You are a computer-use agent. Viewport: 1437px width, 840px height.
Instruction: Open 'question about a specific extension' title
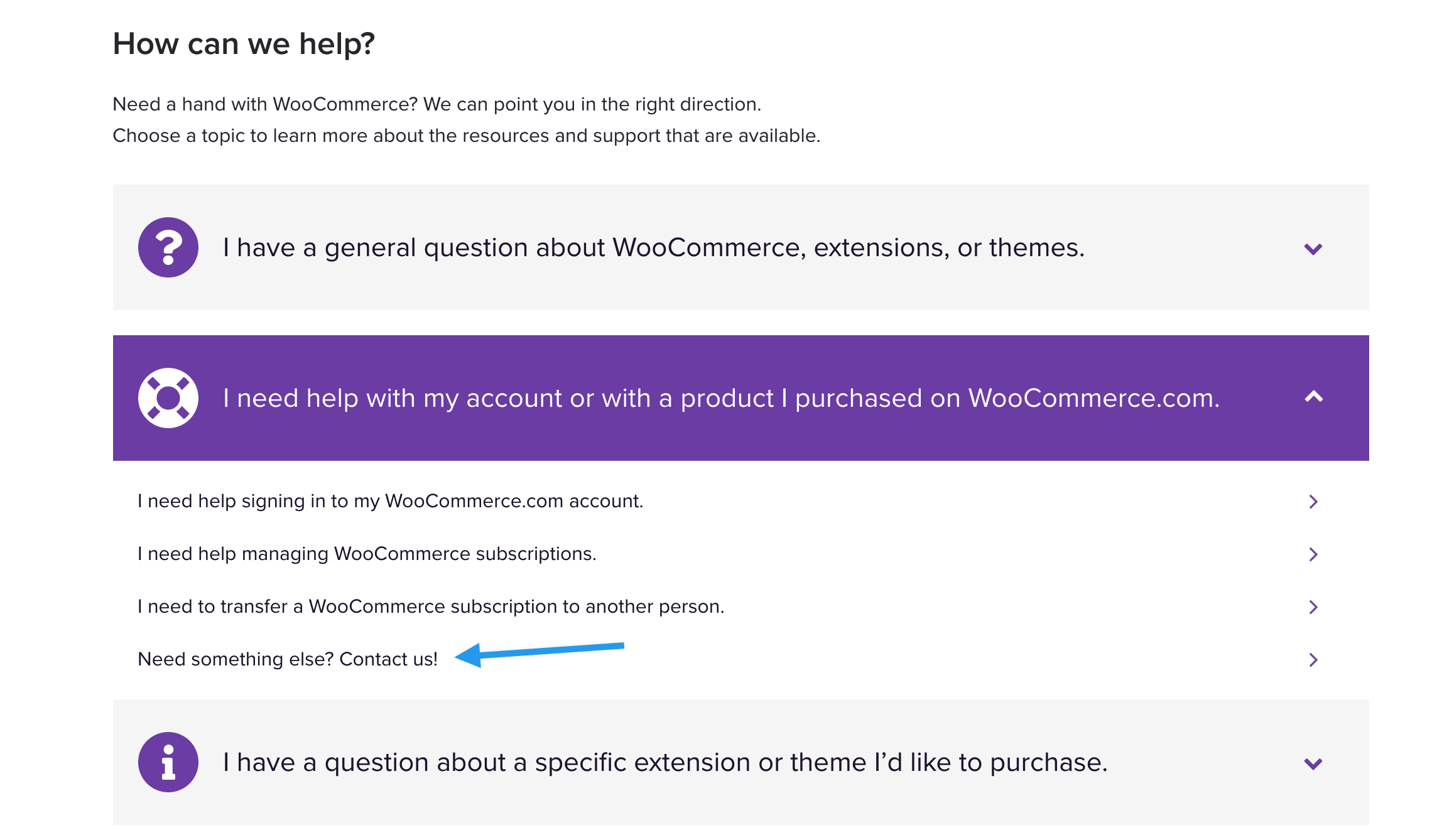(x=665, y=763)
